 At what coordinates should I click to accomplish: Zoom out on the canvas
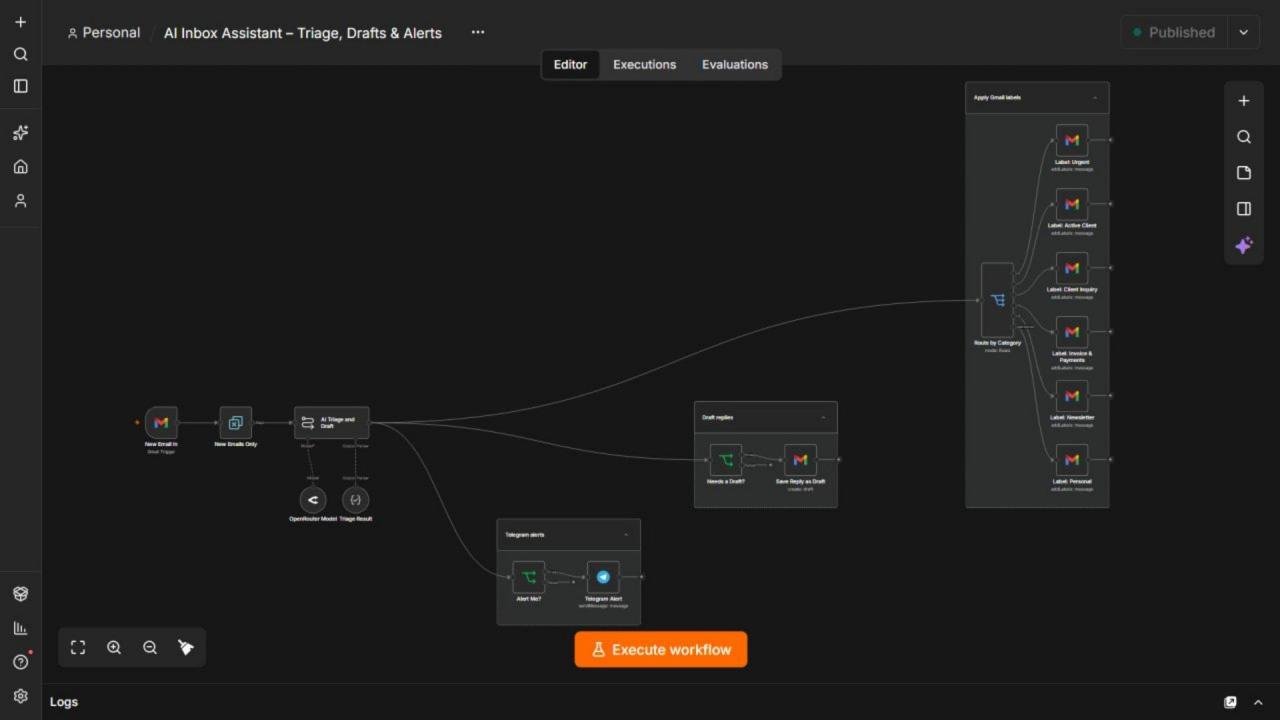150,648
